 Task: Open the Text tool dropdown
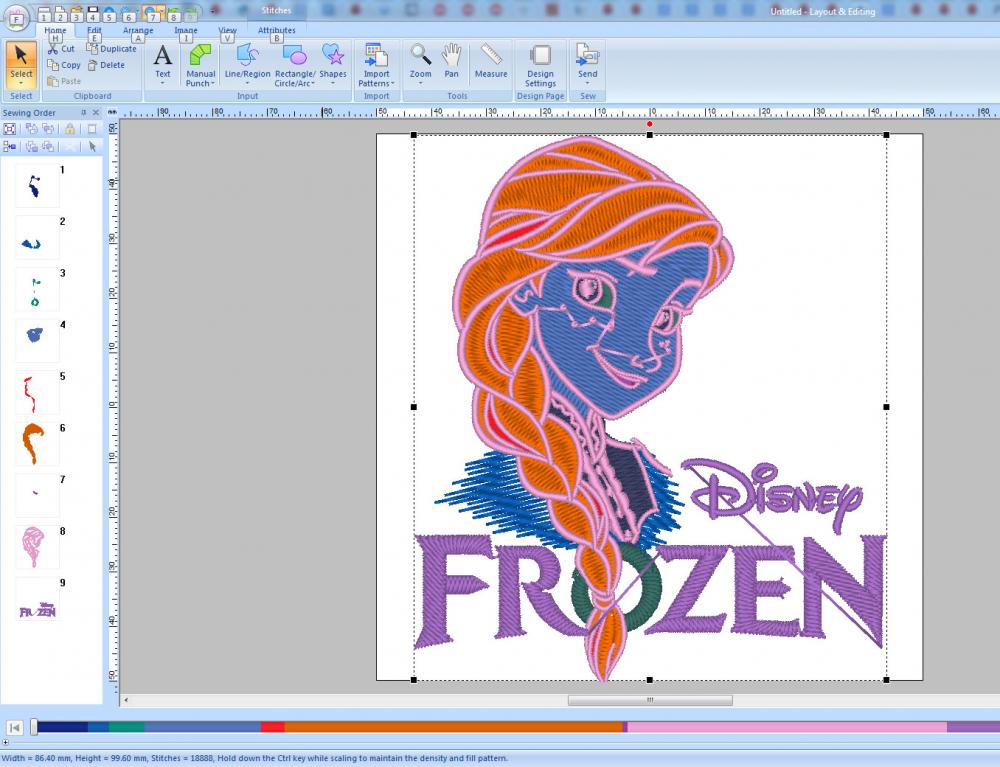163,84
